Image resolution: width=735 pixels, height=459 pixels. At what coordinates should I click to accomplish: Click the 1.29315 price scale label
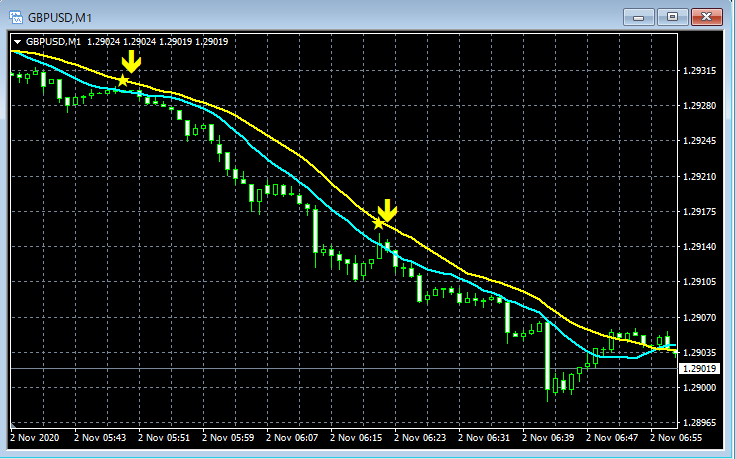[699, 71]
